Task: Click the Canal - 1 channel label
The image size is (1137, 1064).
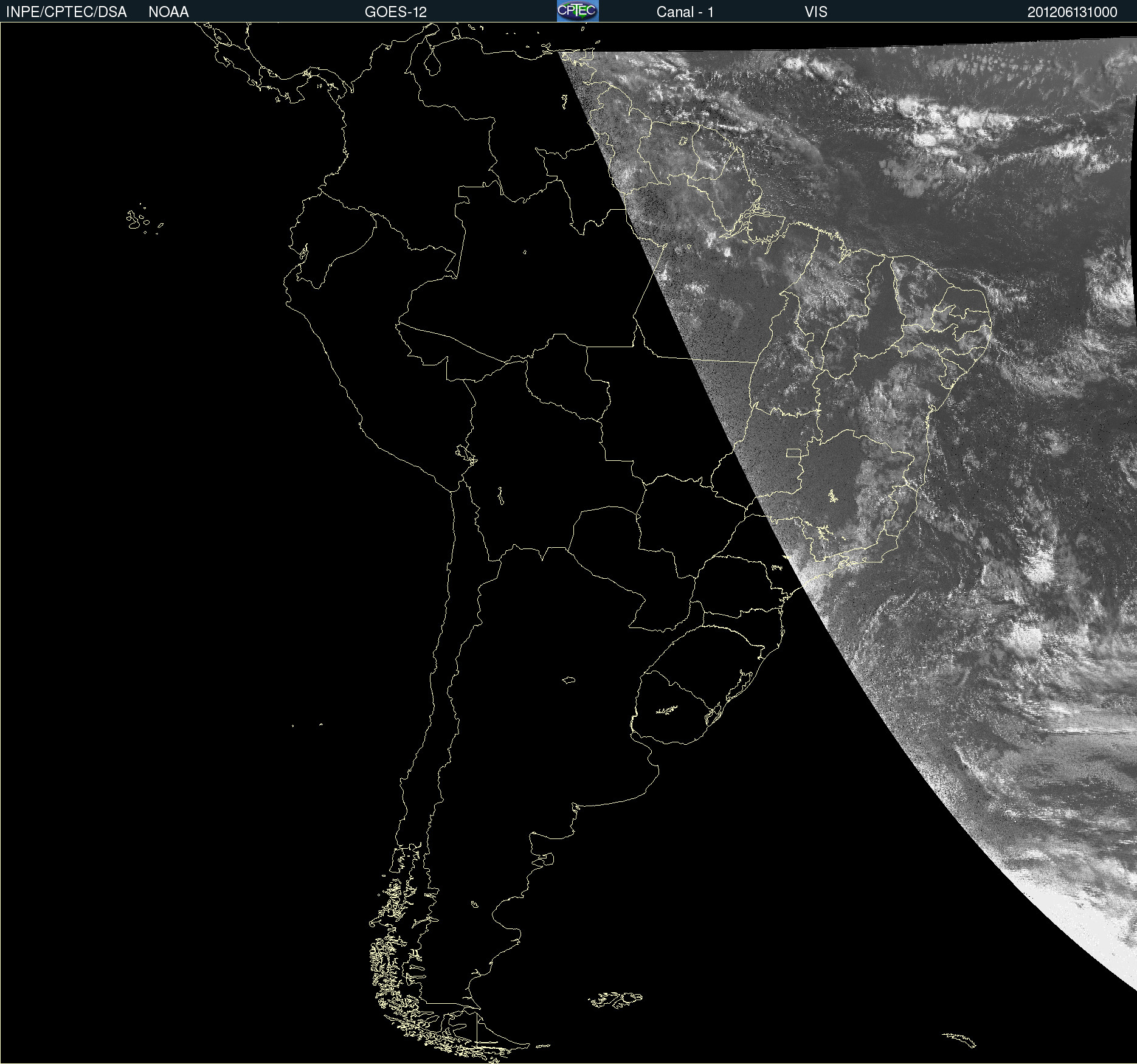Action: click(685, 12)
